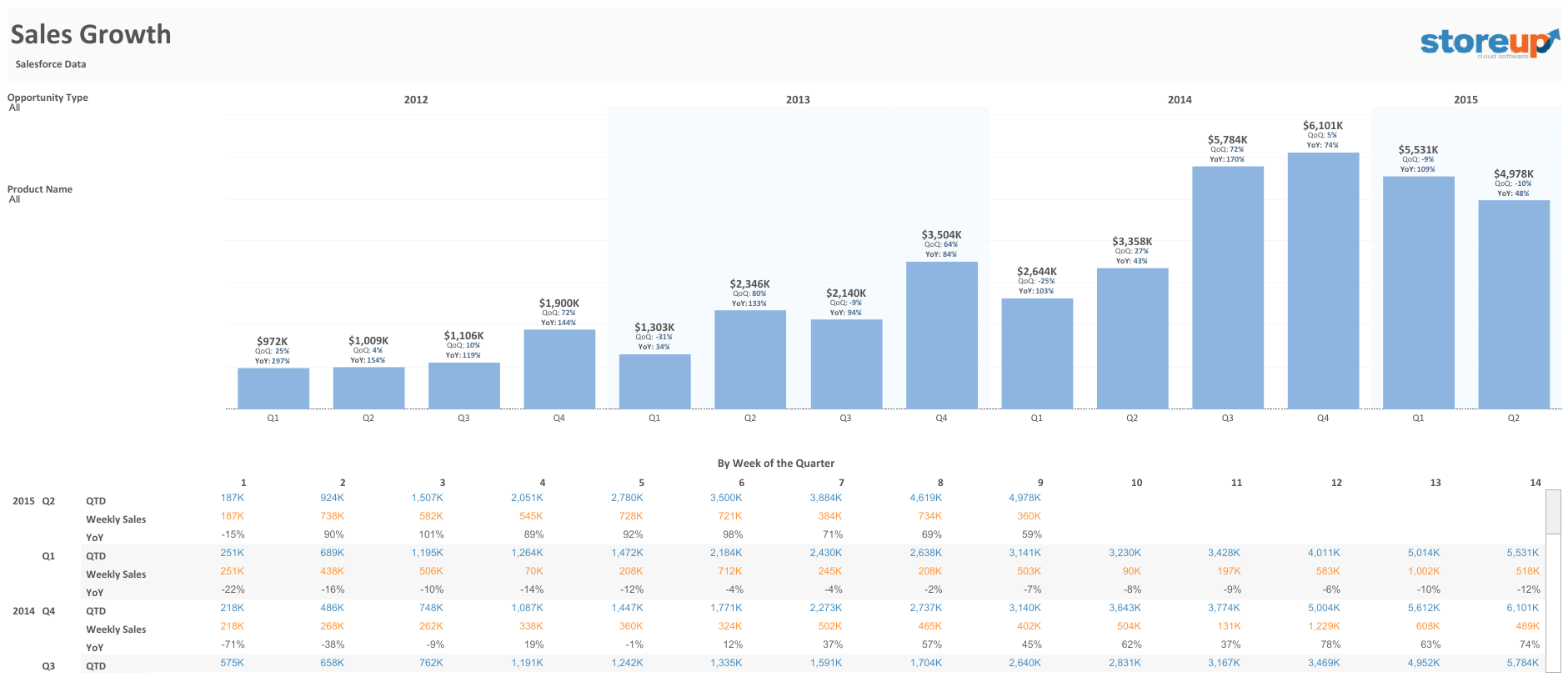This screenshot has width=1568, height=682.
Task: Select the 738K weekly sales cell
Action: coord(333,516)
